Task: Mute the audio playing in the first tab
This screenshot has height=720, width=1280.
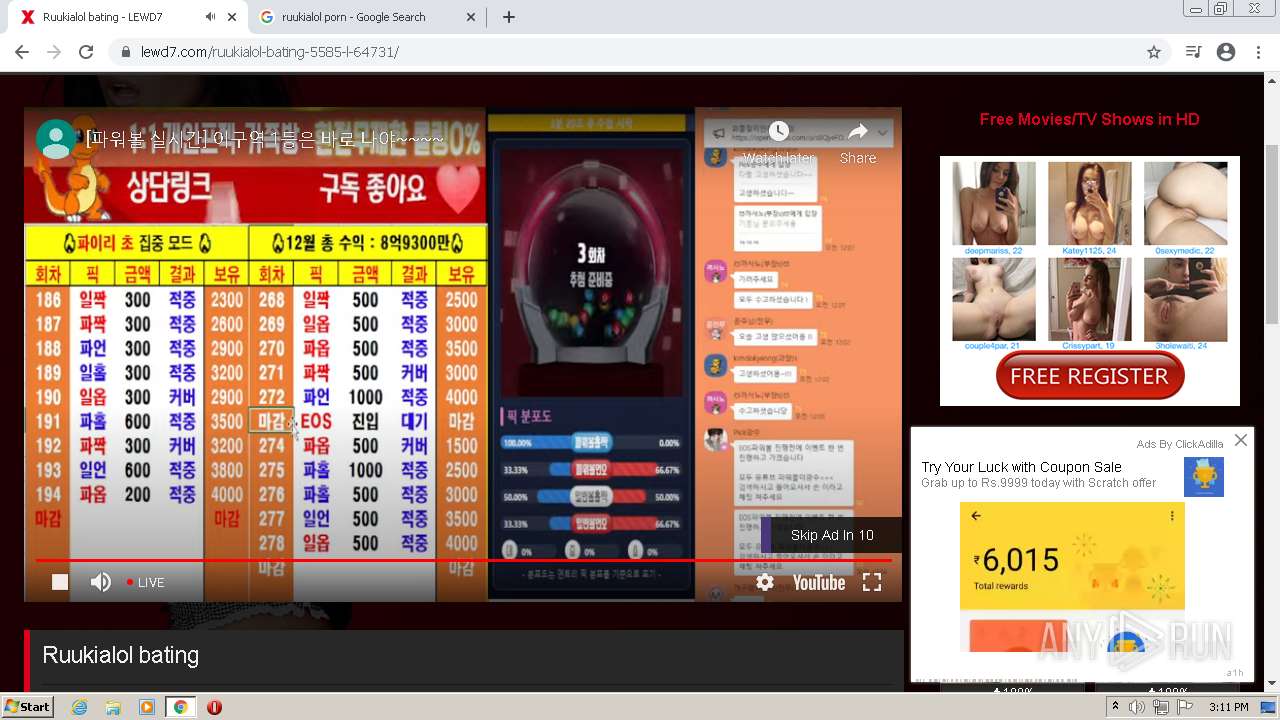Action: [210, 17]
